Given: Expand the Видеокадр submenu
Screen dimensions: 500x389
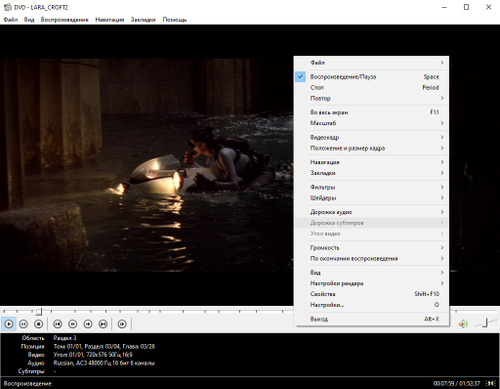Looking at the screenshot, I should [372, 137].
